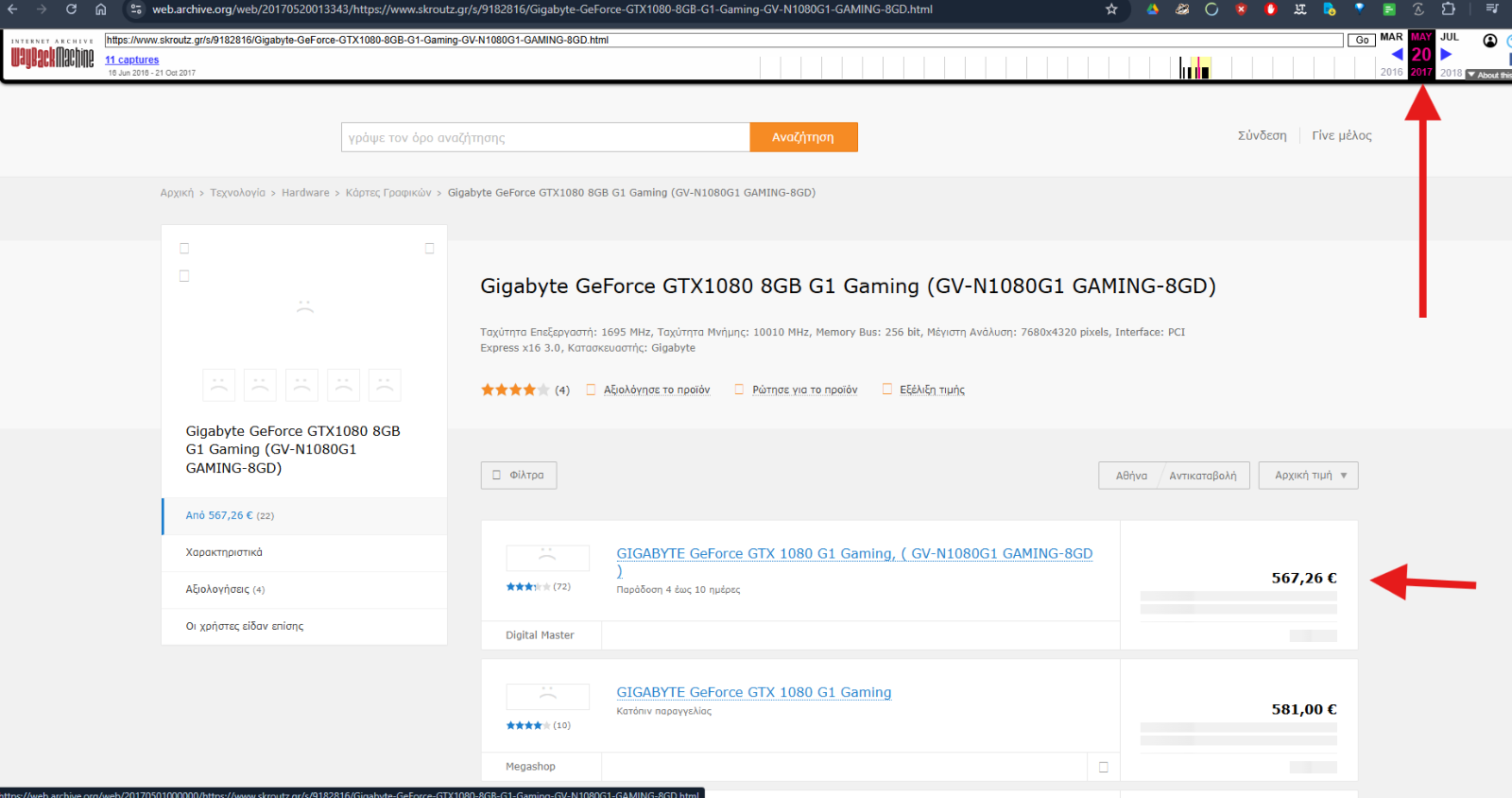The image size is (1512, 798).
Task: Expand the About this capture toggle
Action: tap(1489, 75)
